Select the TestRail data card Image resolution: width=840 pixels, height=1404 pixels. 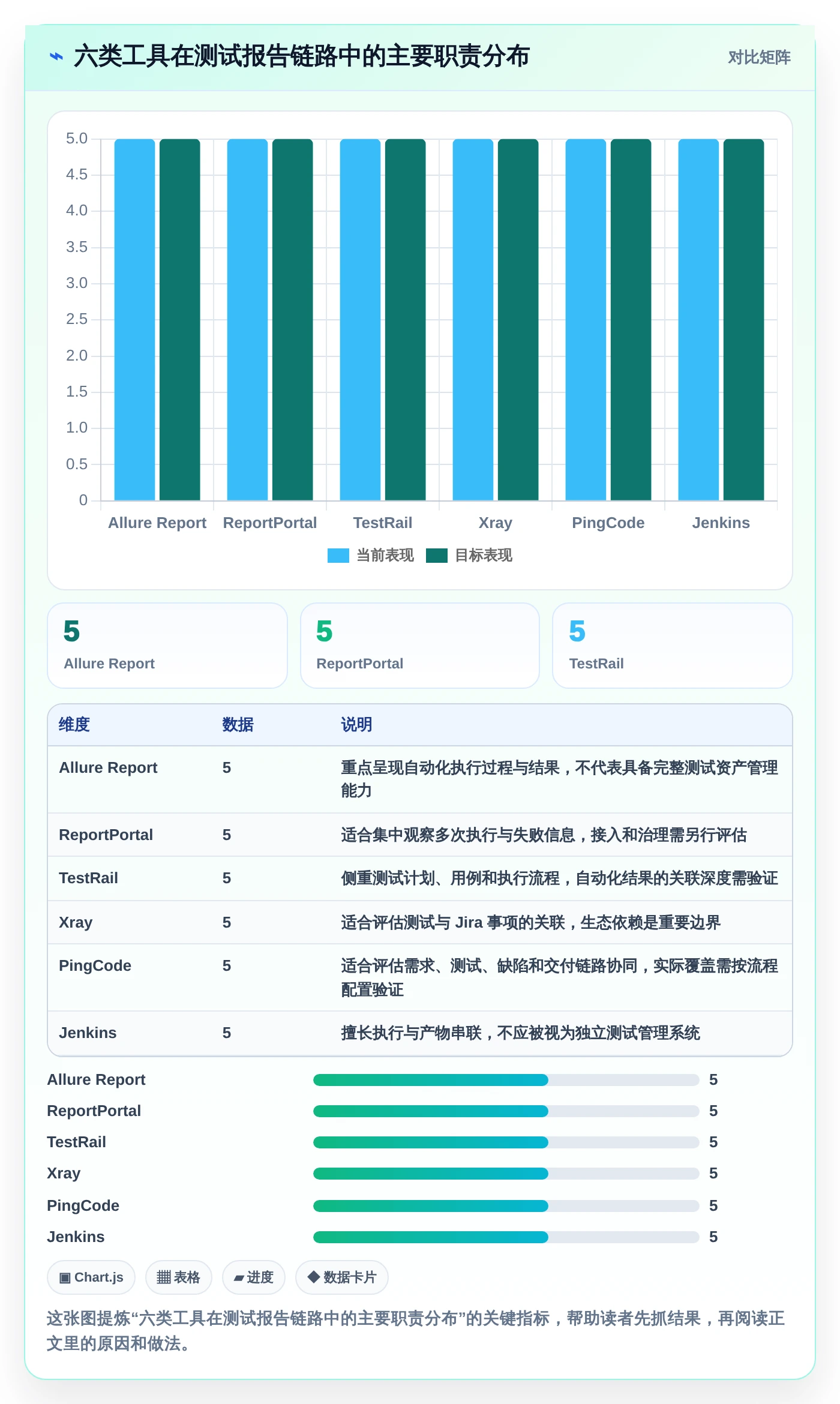click(x=673, y=646)
